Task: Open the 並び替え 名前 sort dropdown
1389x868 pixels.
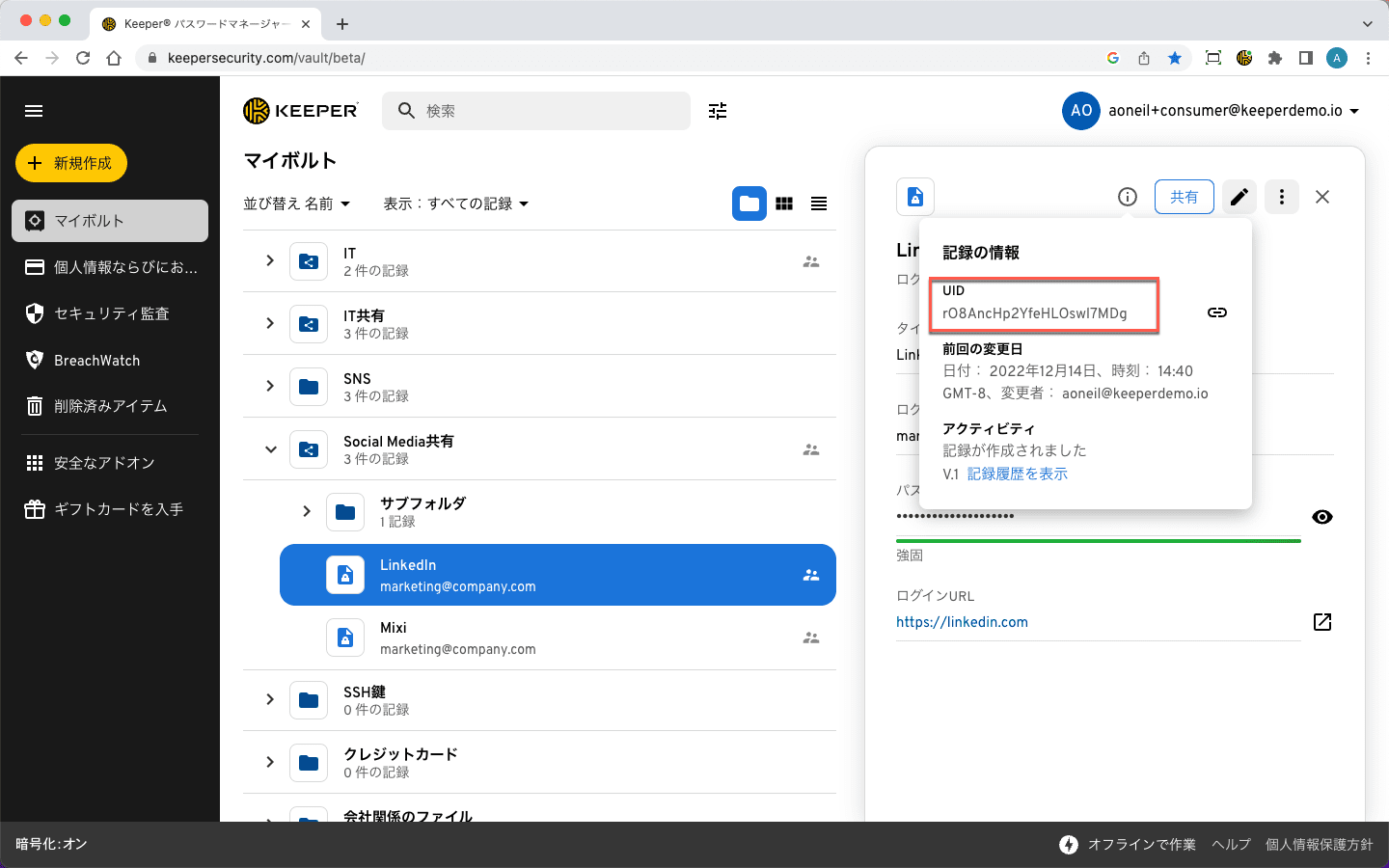Action: (296, 203)
